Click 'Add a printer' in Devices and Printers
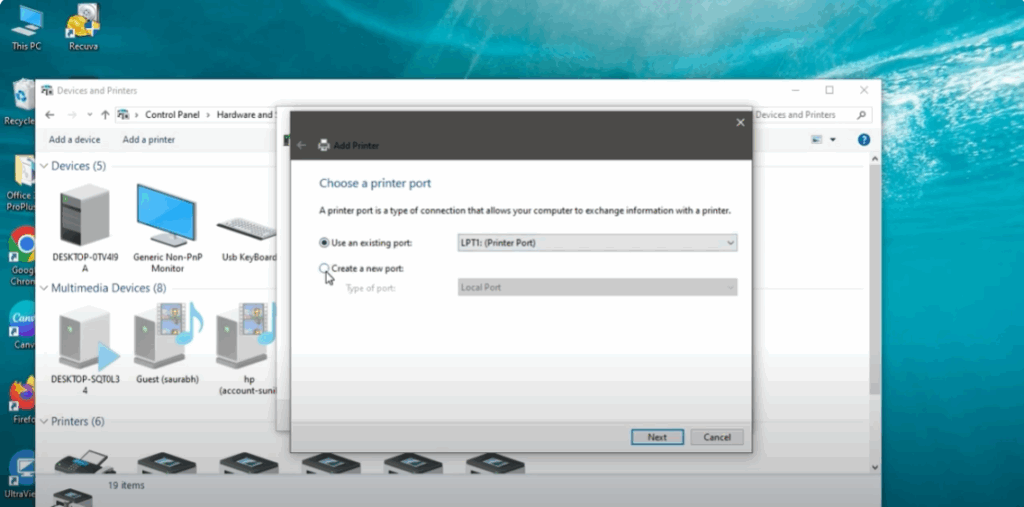The width and height of the screenshot is (1024, 507). (x=149, y=139)
